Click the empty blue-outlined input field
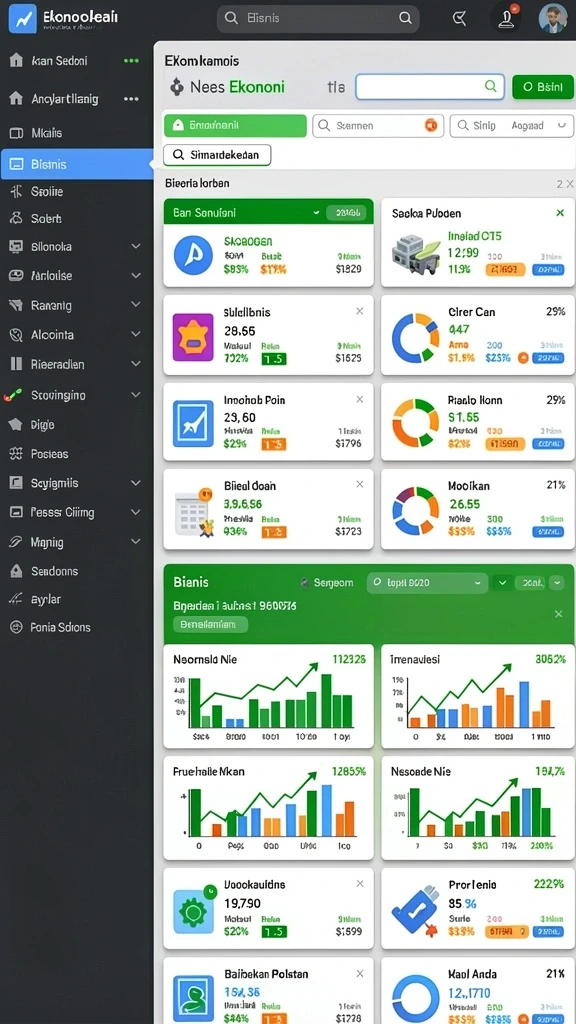The image size is (576, 1024). pyautogui.click(x=430, y=86)
